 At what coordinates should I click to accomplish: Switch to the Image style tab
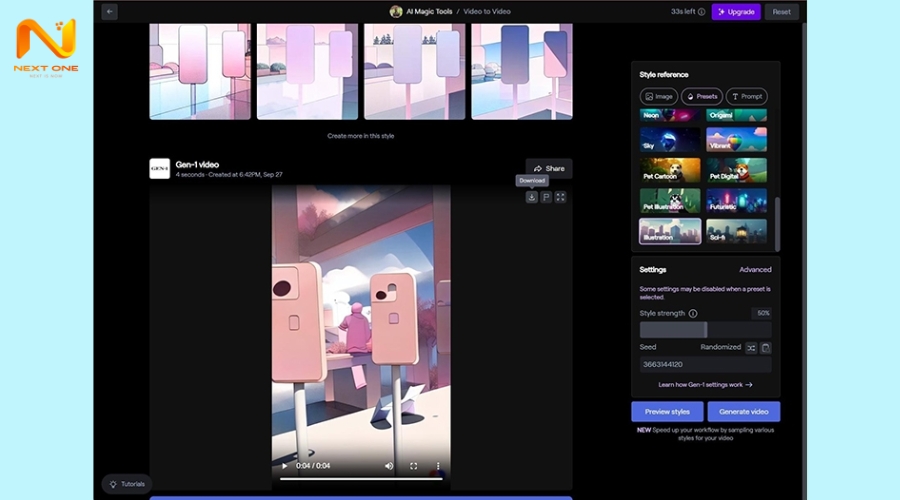(x=658, y=96)
